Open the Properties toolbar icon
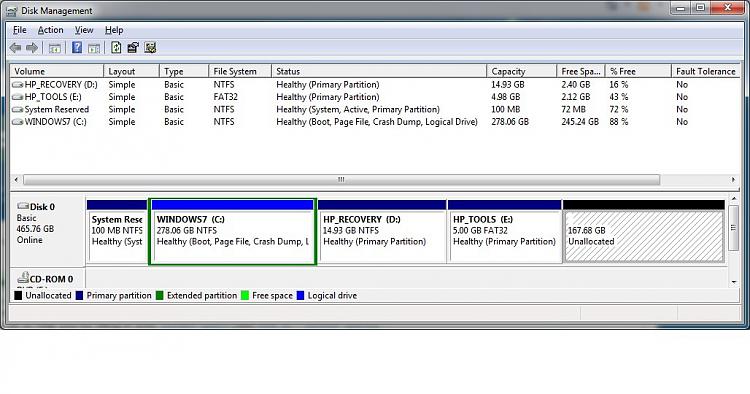This screenshot has width=750, height=394. tap(133, 47)
